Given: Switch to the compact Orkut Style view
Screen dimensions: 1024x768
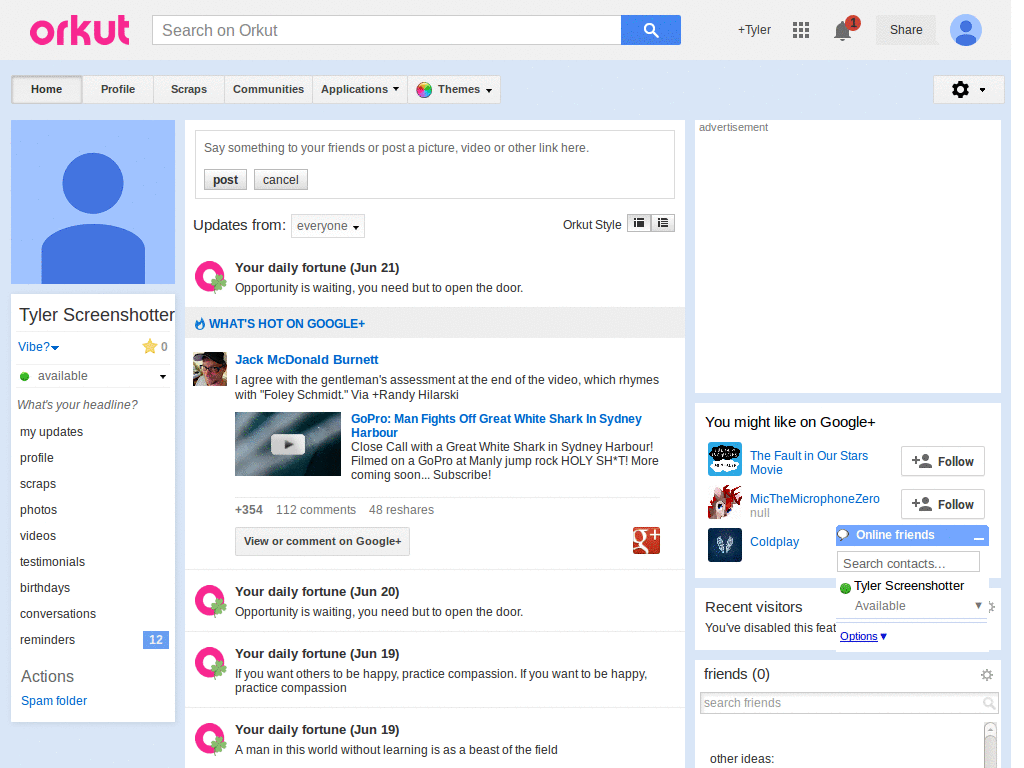Looking at the screenshot, I should coord(639,223).
